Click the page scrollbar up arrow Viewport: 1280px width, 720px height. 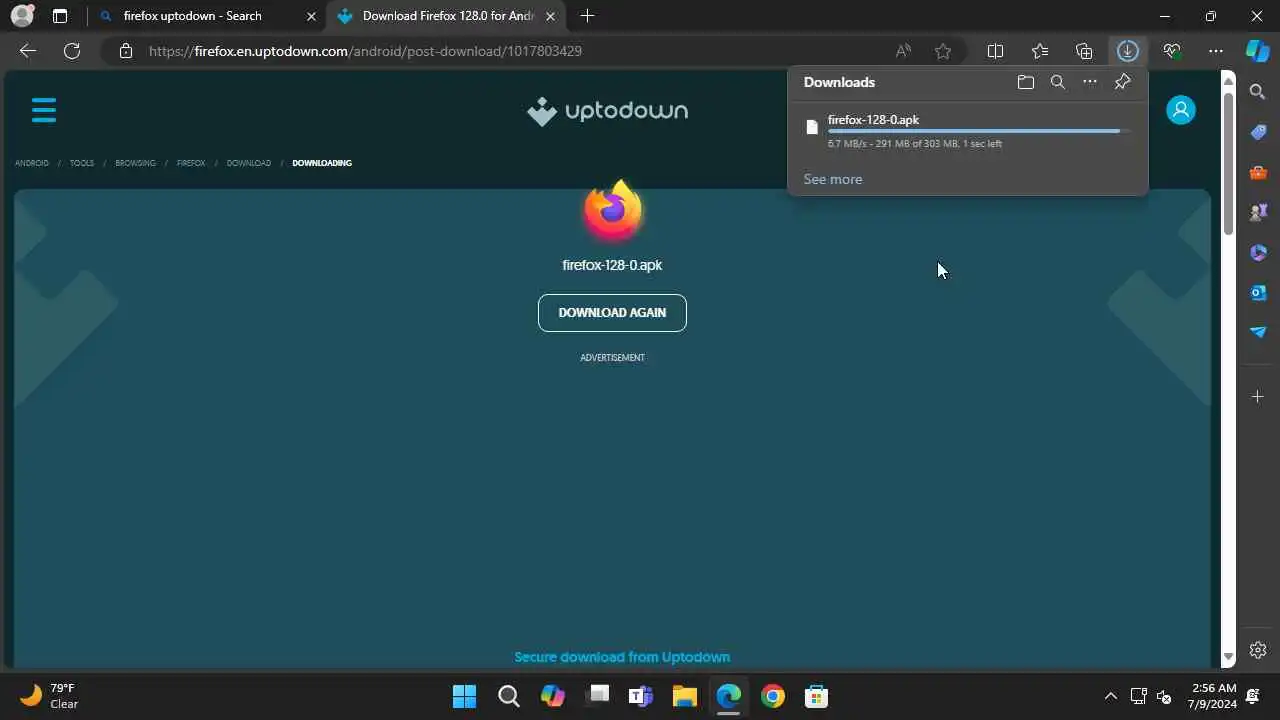click(x=1228, y=80)
